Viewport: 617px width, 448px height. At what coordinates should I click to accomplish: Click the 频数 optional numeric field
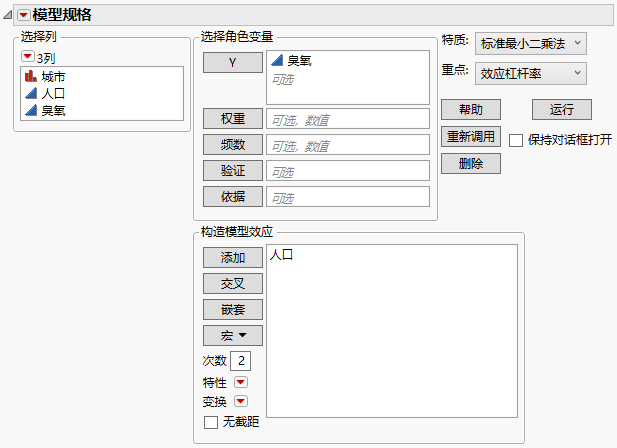click(x=348, y=145)
